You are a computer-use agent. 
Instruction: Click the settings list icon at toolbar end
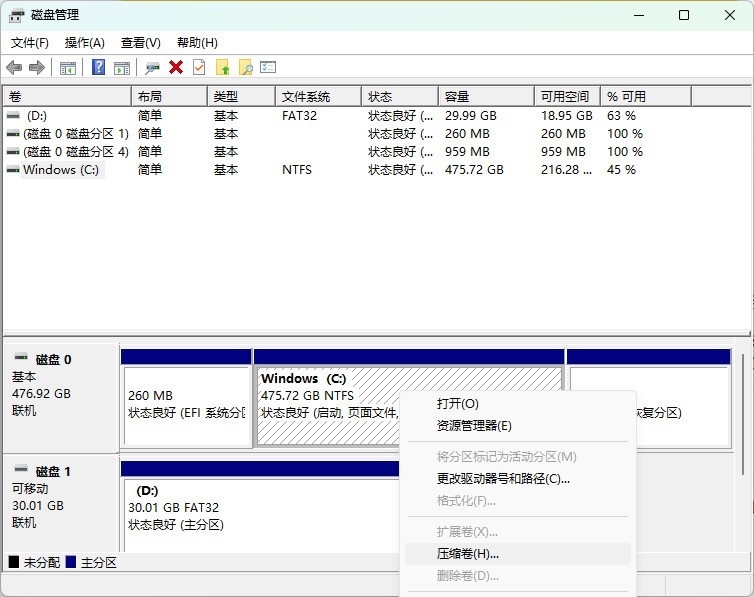click(268, 67)
